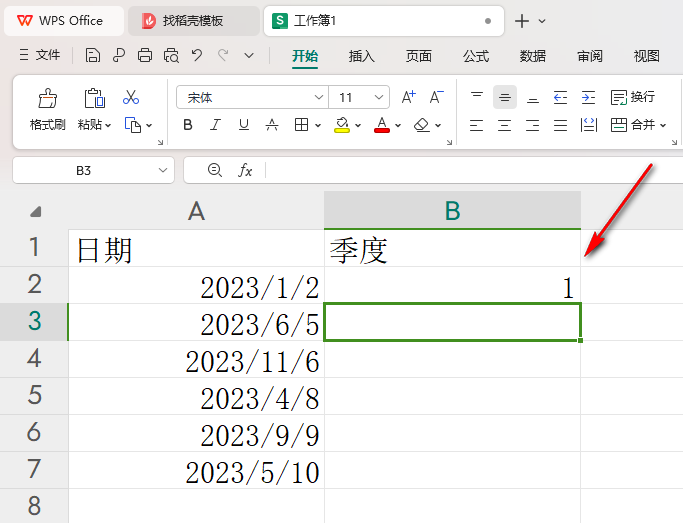Decrease font size with A- icon
683x523 pixels.
pos(436,97)
